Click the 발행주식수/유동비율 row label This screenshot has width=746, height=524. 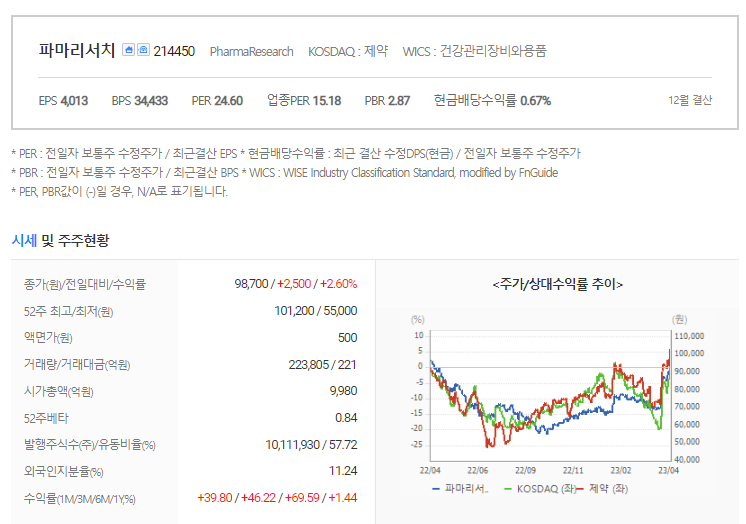coord(90,445)
